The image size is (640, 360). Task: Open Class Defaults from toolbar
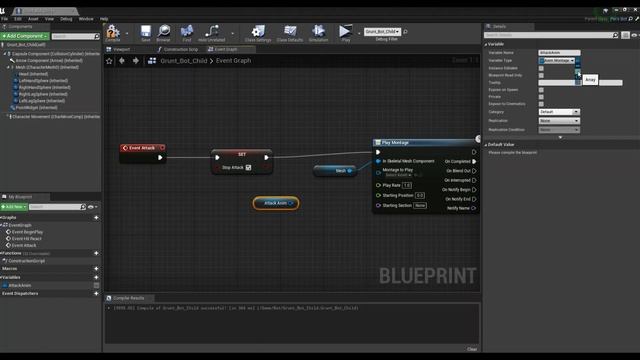click(x=290, y=33)
